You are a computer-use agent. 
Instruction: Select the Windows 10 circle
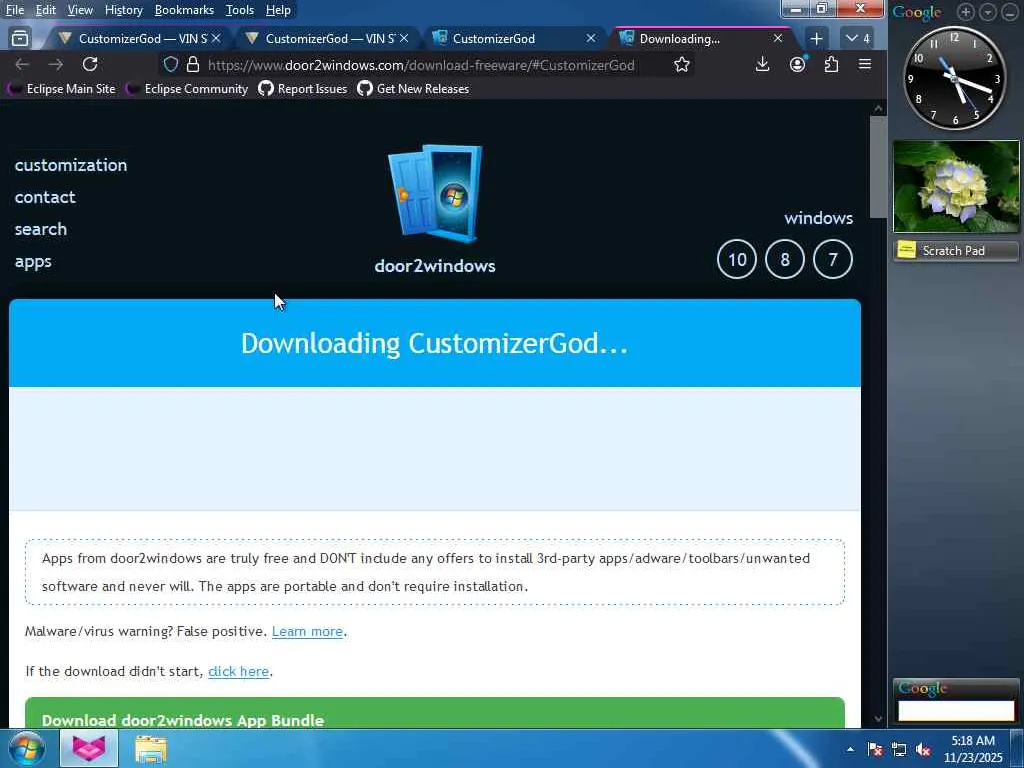tap(737, 259)
